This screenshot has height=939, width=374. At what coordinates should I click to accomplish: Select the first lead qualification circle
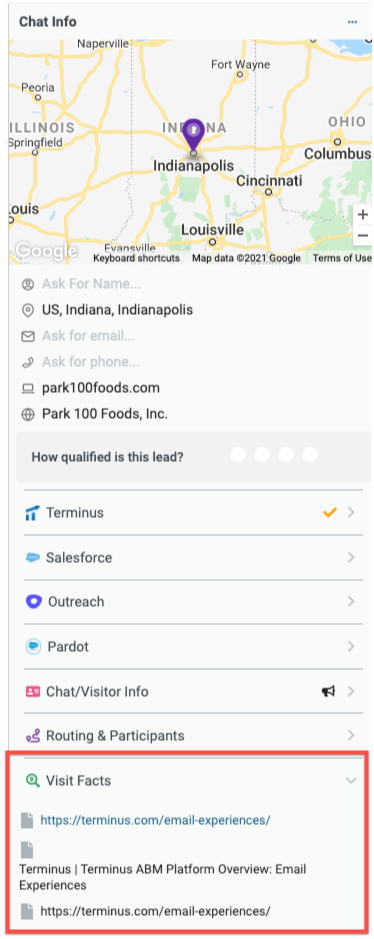[x=238, y=455]
